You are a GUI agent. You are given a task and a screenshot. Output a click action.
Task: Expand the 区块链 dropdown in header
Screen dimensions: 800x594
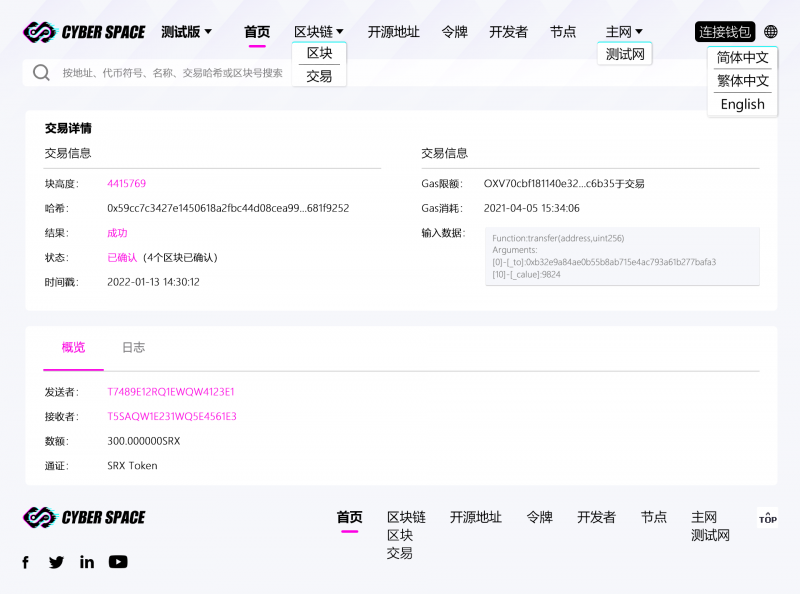(319, 32)
